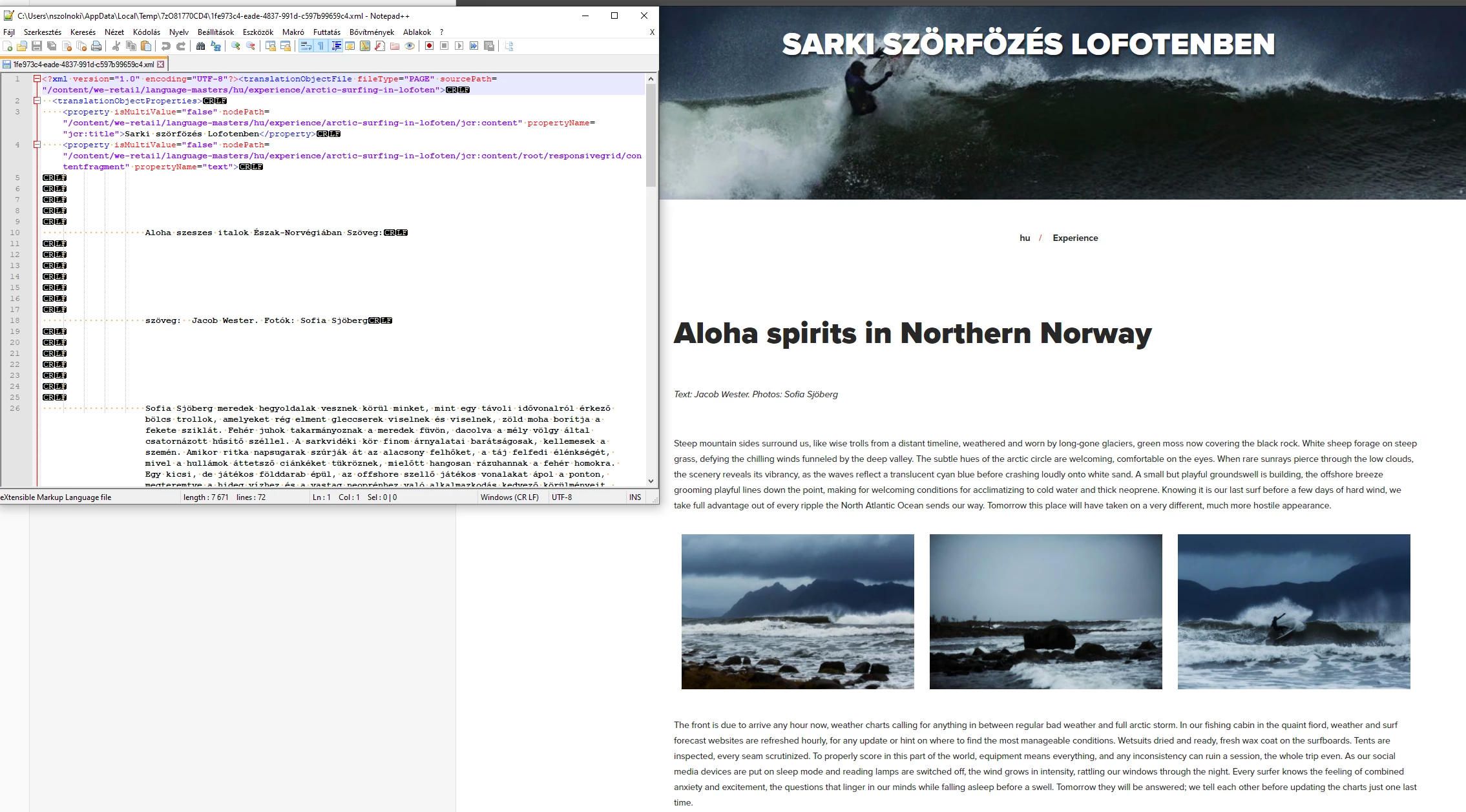The width and height of the screenshot is (1466, 812).
Task: Click the Undo arrow icon
Action: tap(166, 46)
